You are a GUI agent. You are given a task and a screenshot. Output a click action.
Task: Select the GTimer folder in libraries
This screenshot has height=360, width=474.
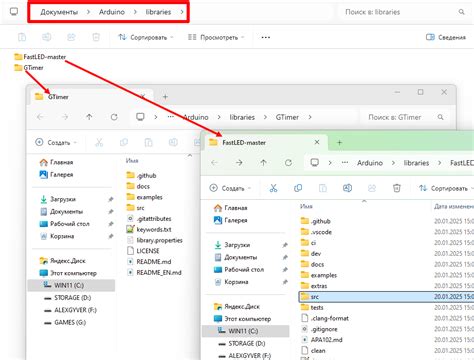[x=29, y=68]
